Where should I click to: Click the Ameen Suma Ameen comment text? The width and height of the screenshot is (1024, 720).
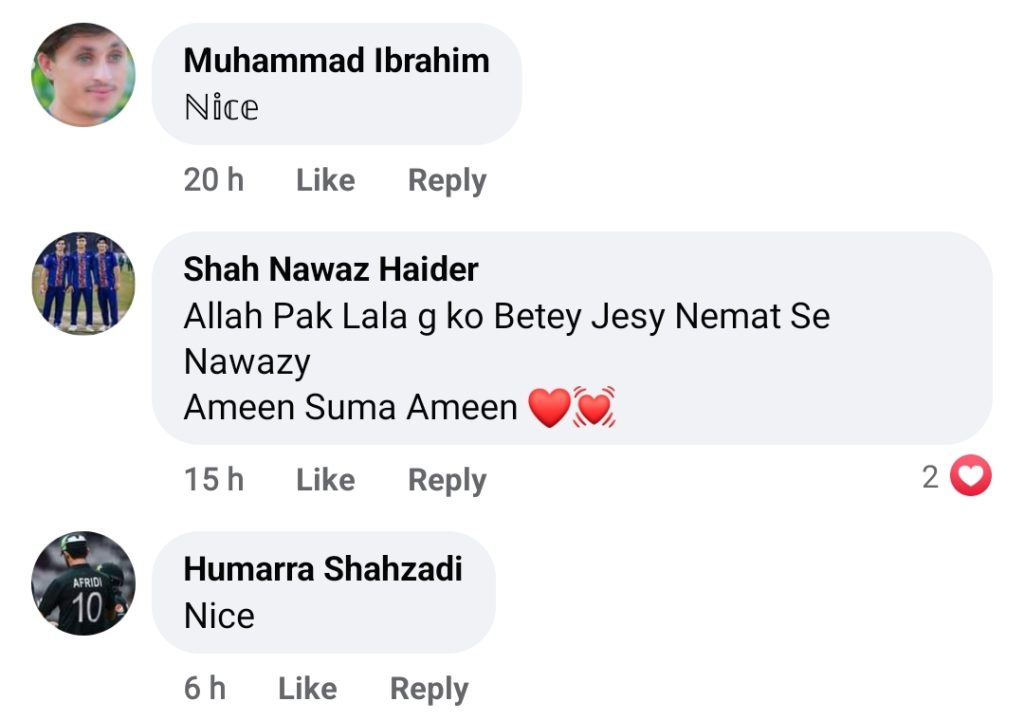point(350,407)
